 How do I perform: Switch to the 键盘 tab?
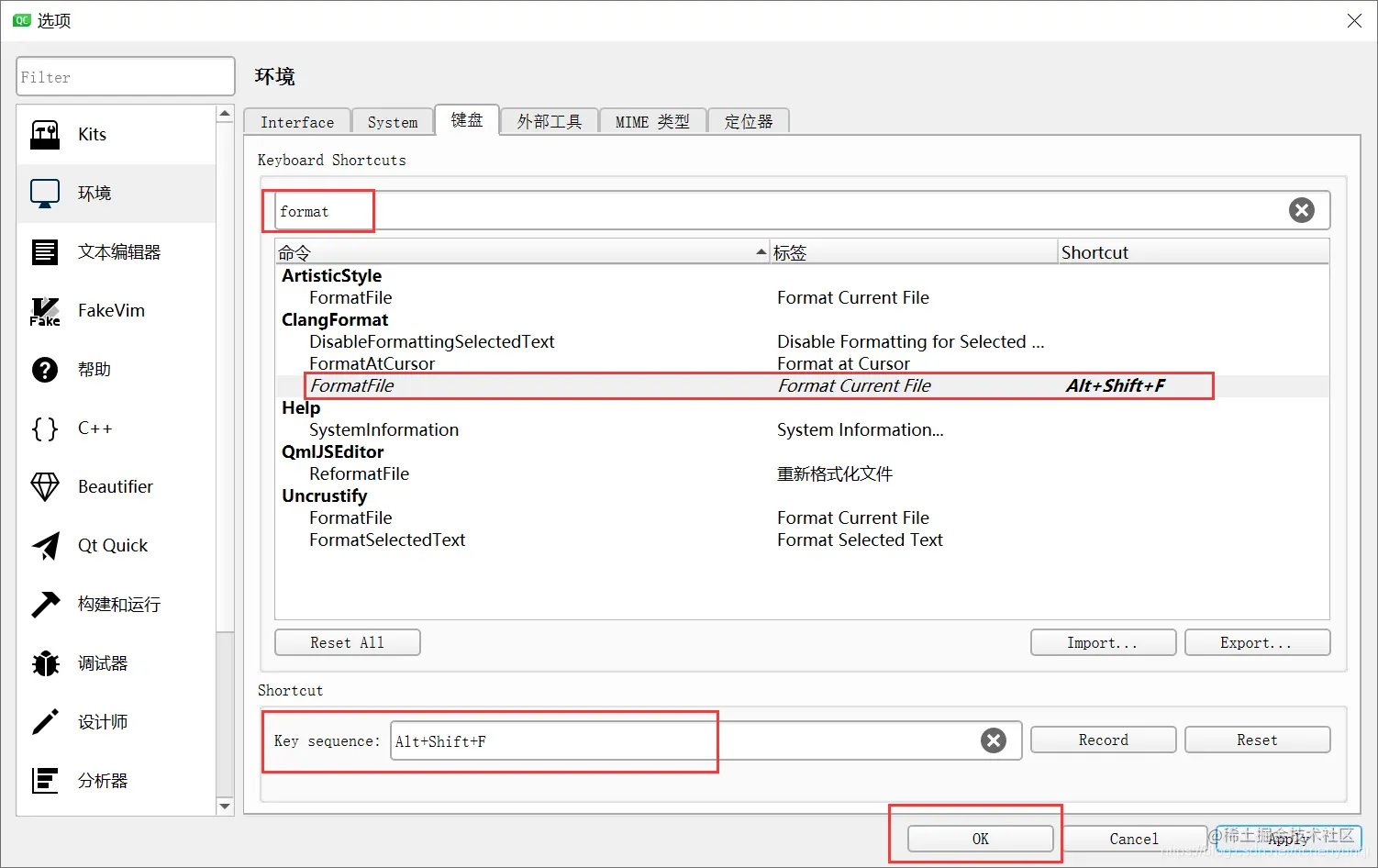point(467,119)
